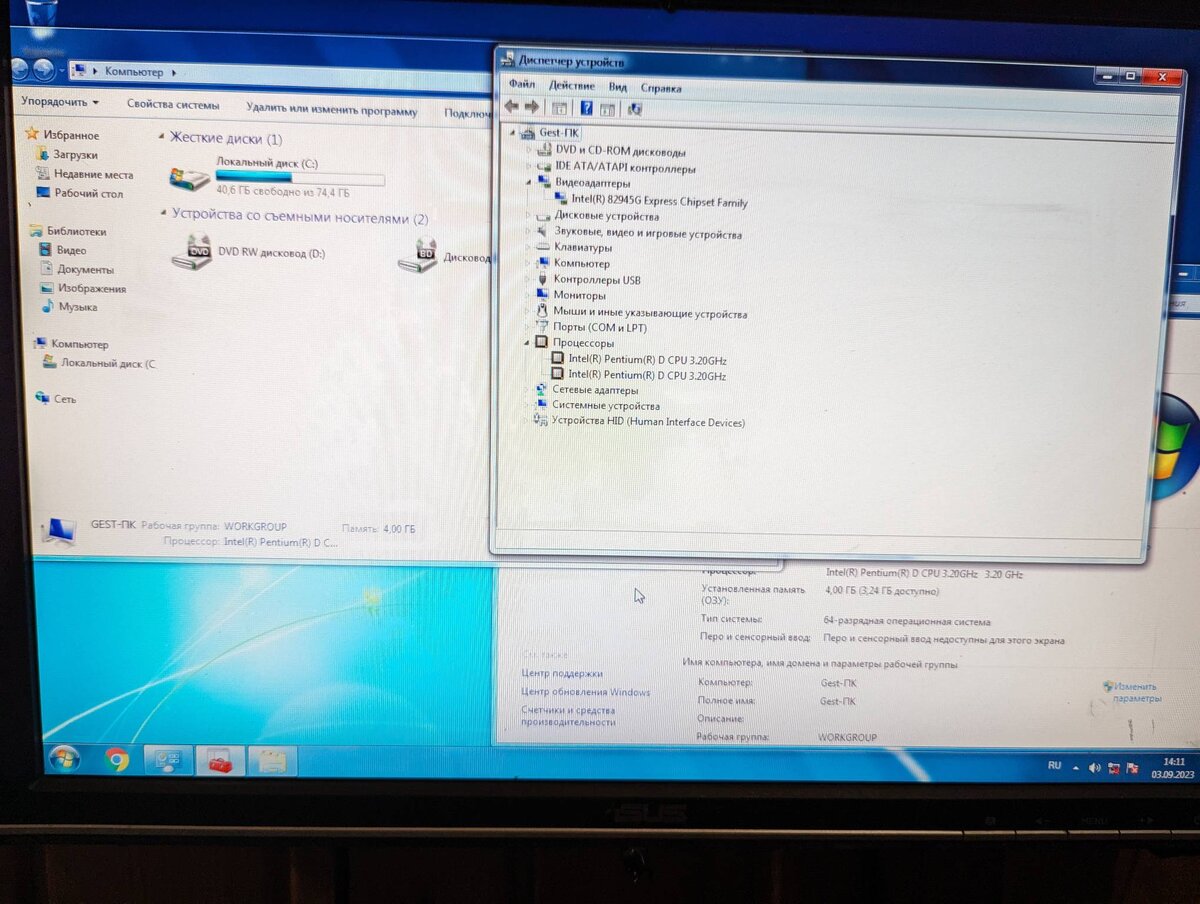Click the Локальный диск (C:) space usage bar

pyautogui.click(x=301, y=178)
